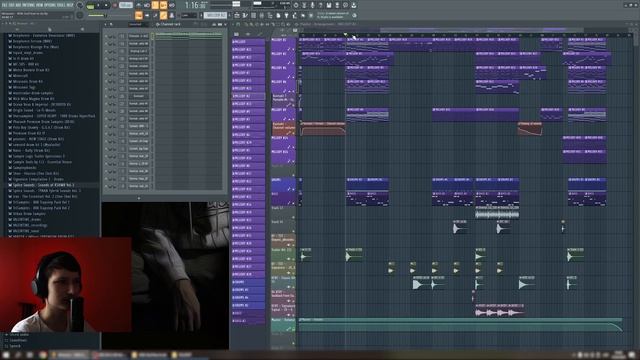This screenshot has height=360, width=640.
Task: Click the View Playlist toolbar icon
Action: (237, 15)
